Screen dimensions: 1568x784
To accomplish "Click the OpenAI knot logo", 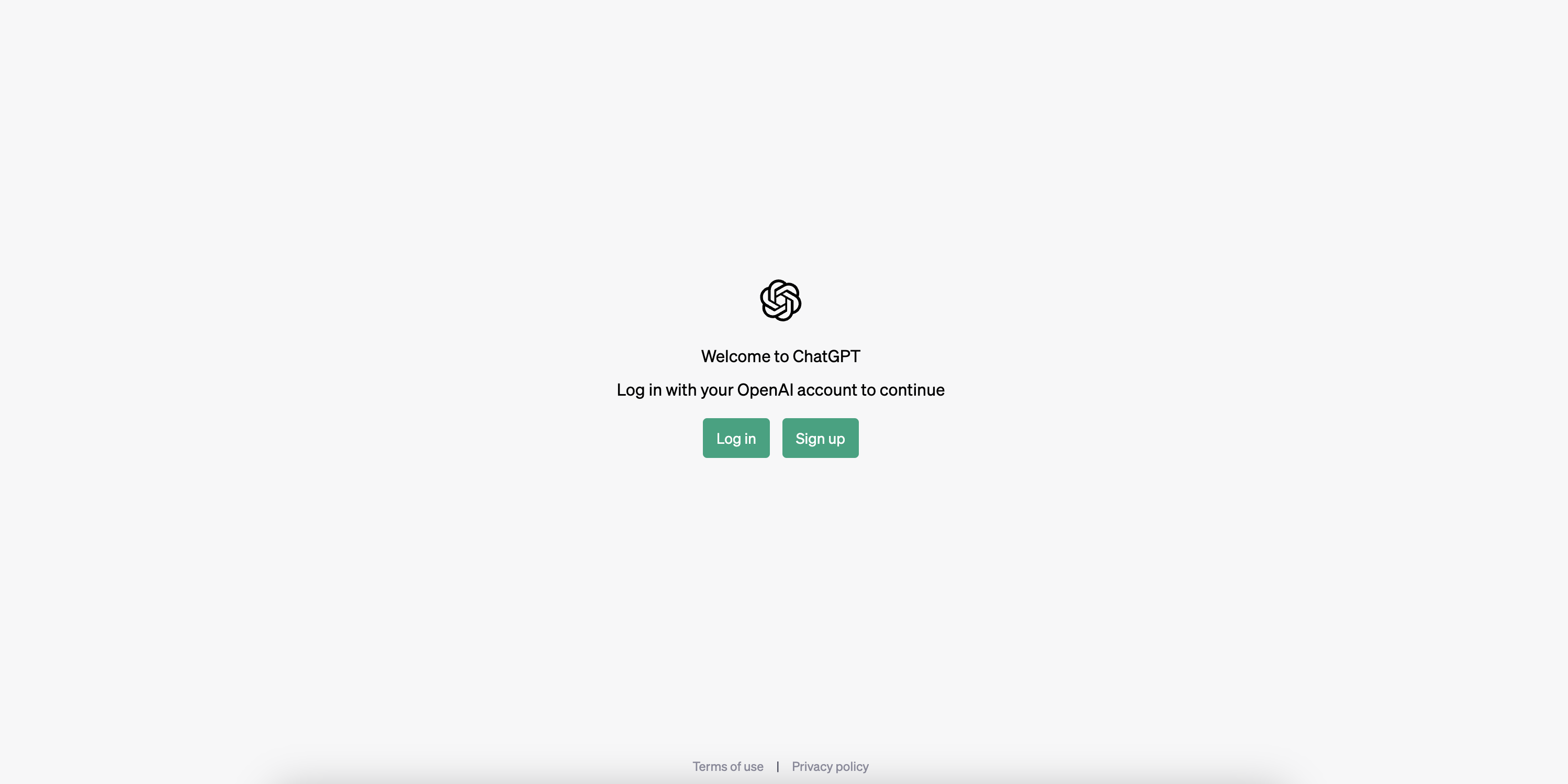I will pos(780,300).
